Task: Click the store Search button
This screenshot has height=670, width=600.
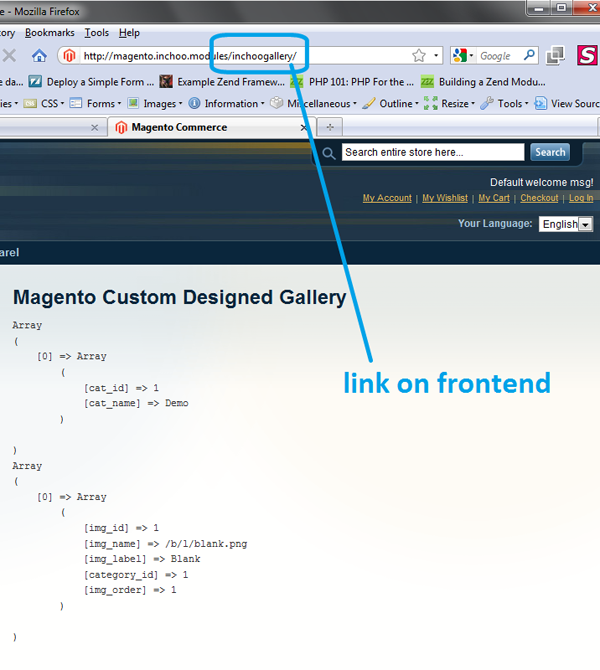Action: (550, 152)
